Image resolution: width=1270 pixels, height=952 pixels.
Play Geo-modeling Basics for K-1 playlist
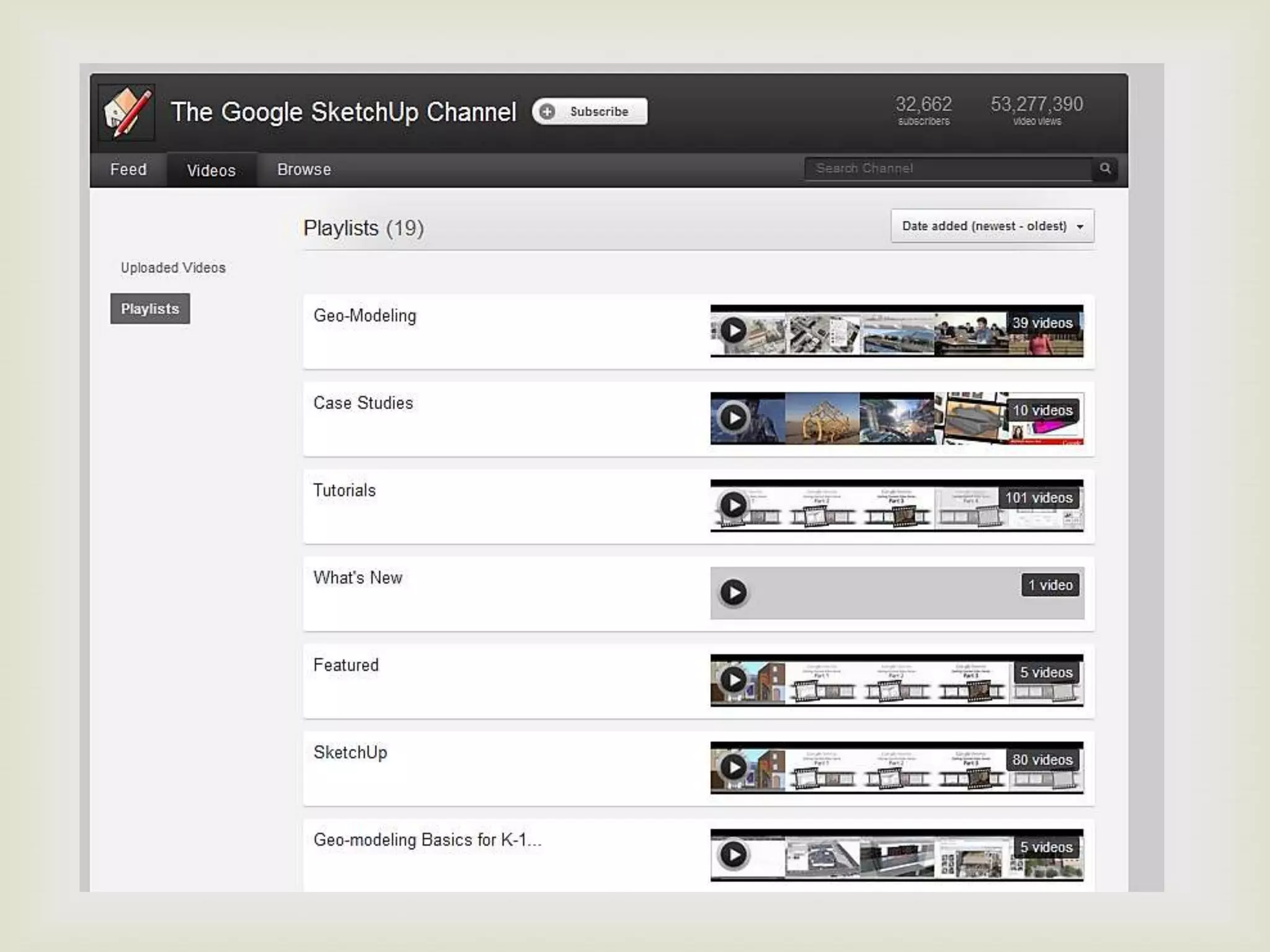734,855
